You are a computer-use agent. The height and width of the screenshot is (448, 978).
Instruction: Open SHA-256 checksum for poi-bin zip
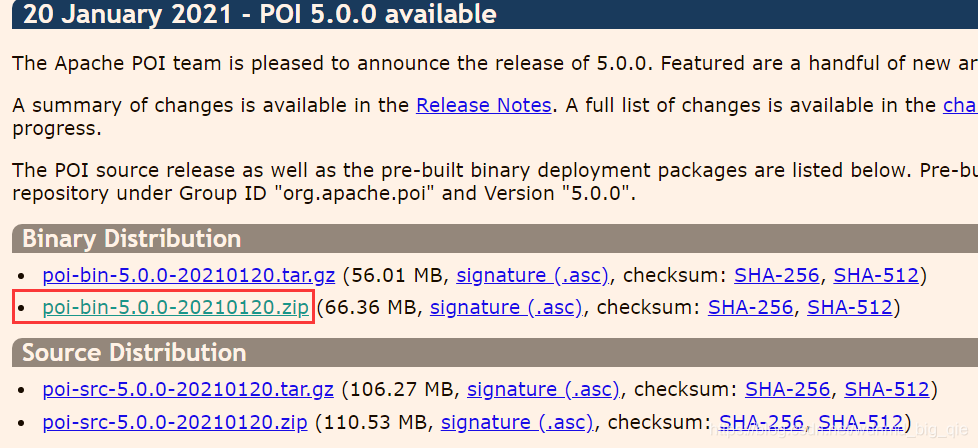(x=750, y=308)
